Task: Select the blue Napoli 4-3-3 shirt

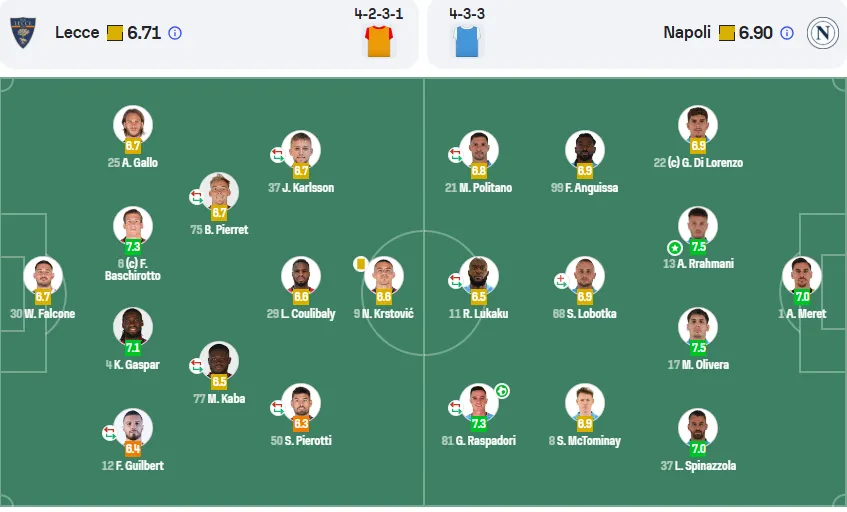Action: pyautogui.click(x=467, y=41)
